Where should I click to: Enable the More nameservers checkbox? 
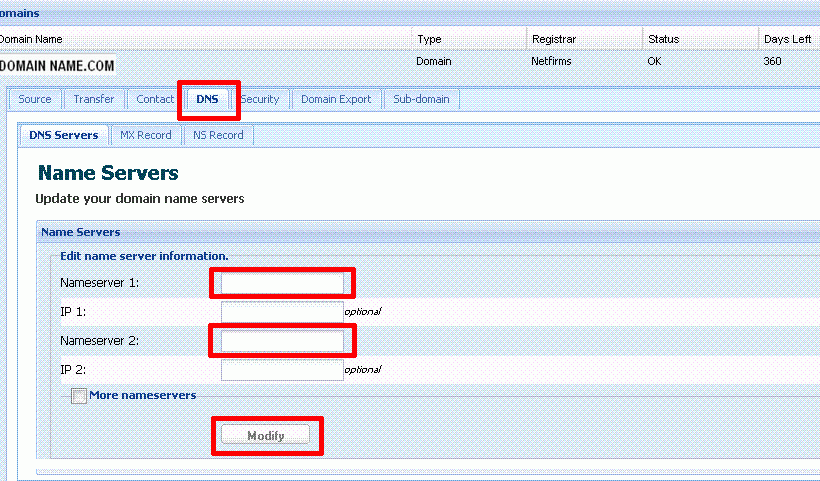tap(79, 396)
